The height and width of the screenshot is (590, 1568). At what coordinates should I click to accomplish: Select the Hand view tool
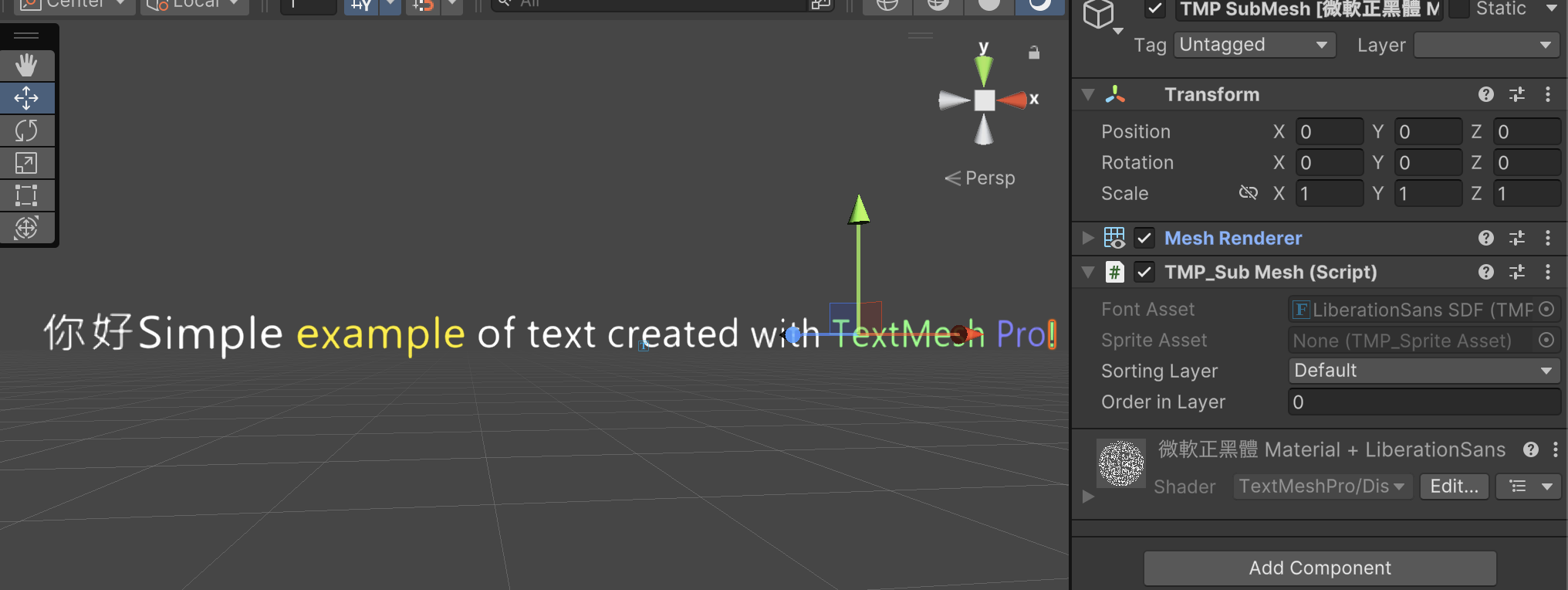tap(27, 66)
